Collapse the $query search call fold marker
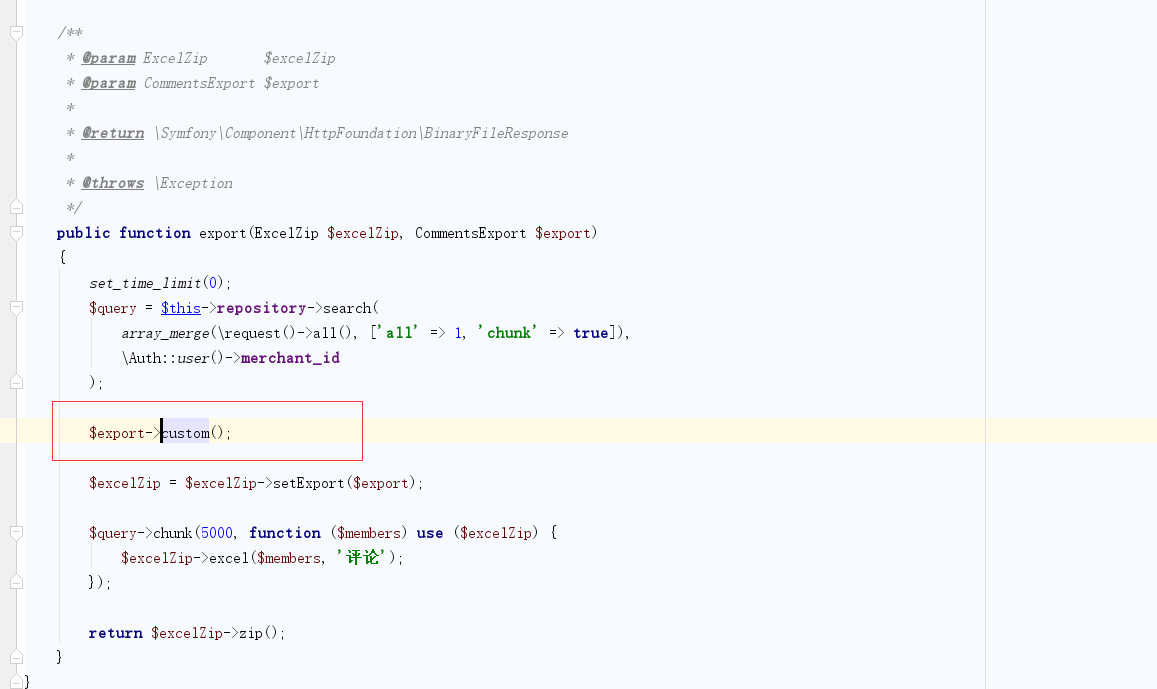This screenshot has width=1157, height=689. click(x=16, y=308)
